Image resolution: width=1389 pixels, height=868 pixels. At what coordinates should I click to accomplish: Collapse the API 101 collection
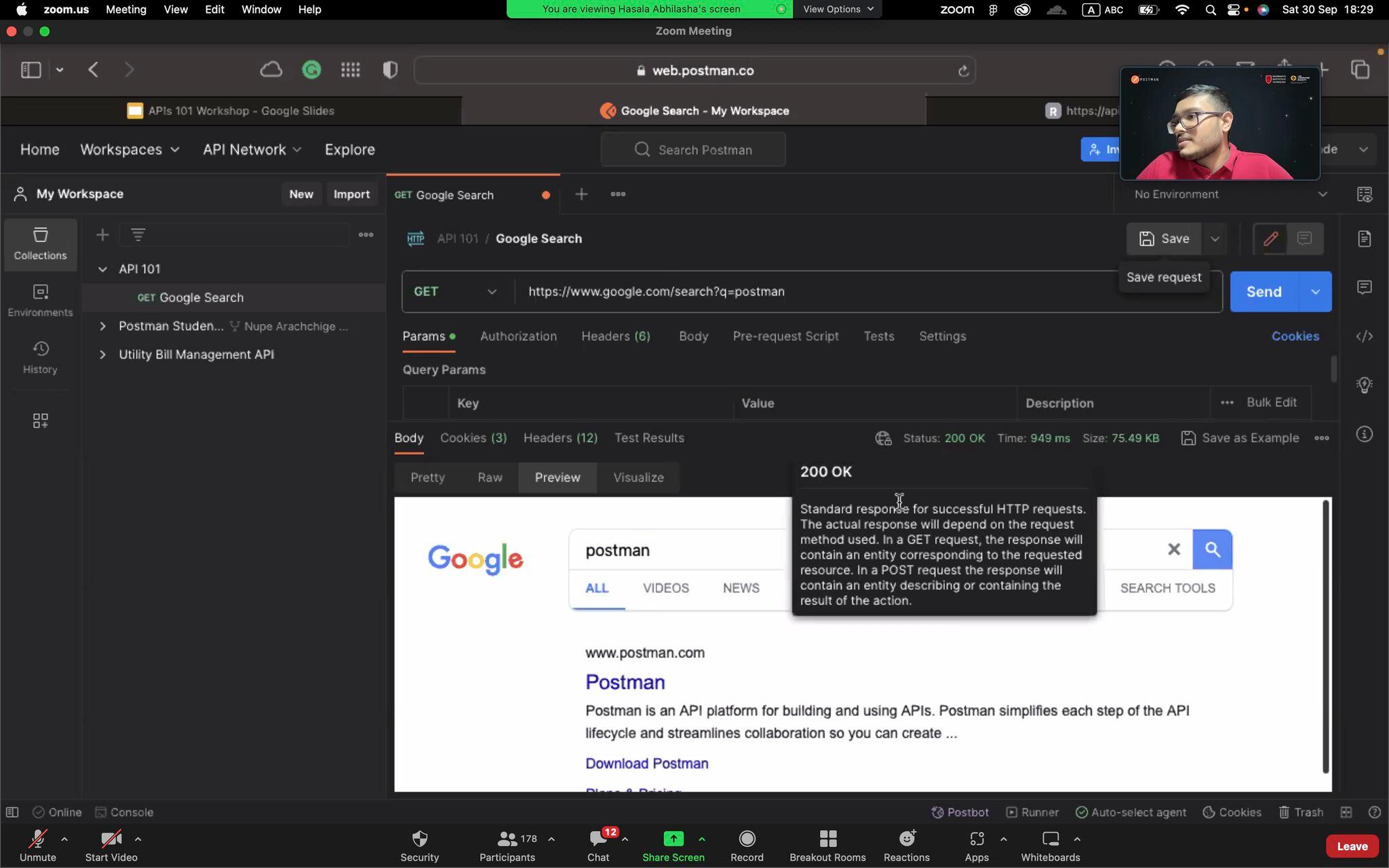tap(103, 269)
